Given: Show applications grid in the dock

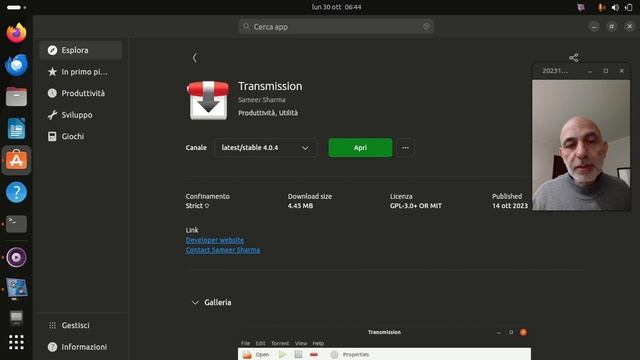Looking at the screenshot, I should point(16,342).
